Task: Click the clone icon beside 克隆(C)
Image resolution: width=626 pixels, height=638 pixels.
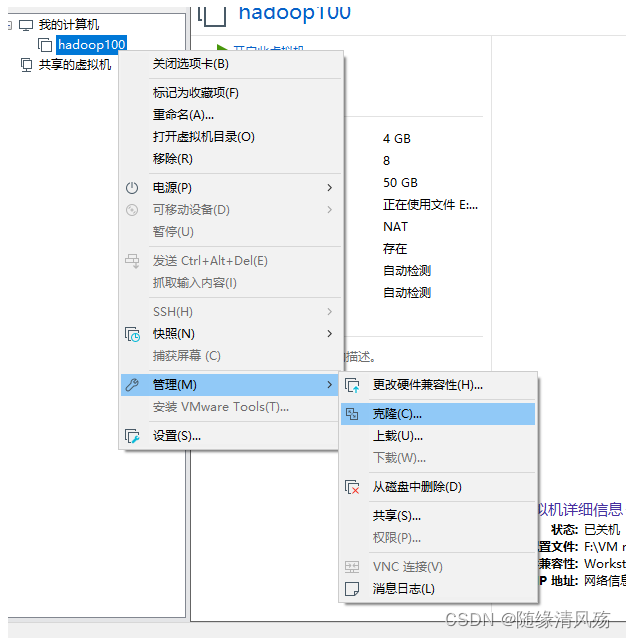Action: pos(352,414)
